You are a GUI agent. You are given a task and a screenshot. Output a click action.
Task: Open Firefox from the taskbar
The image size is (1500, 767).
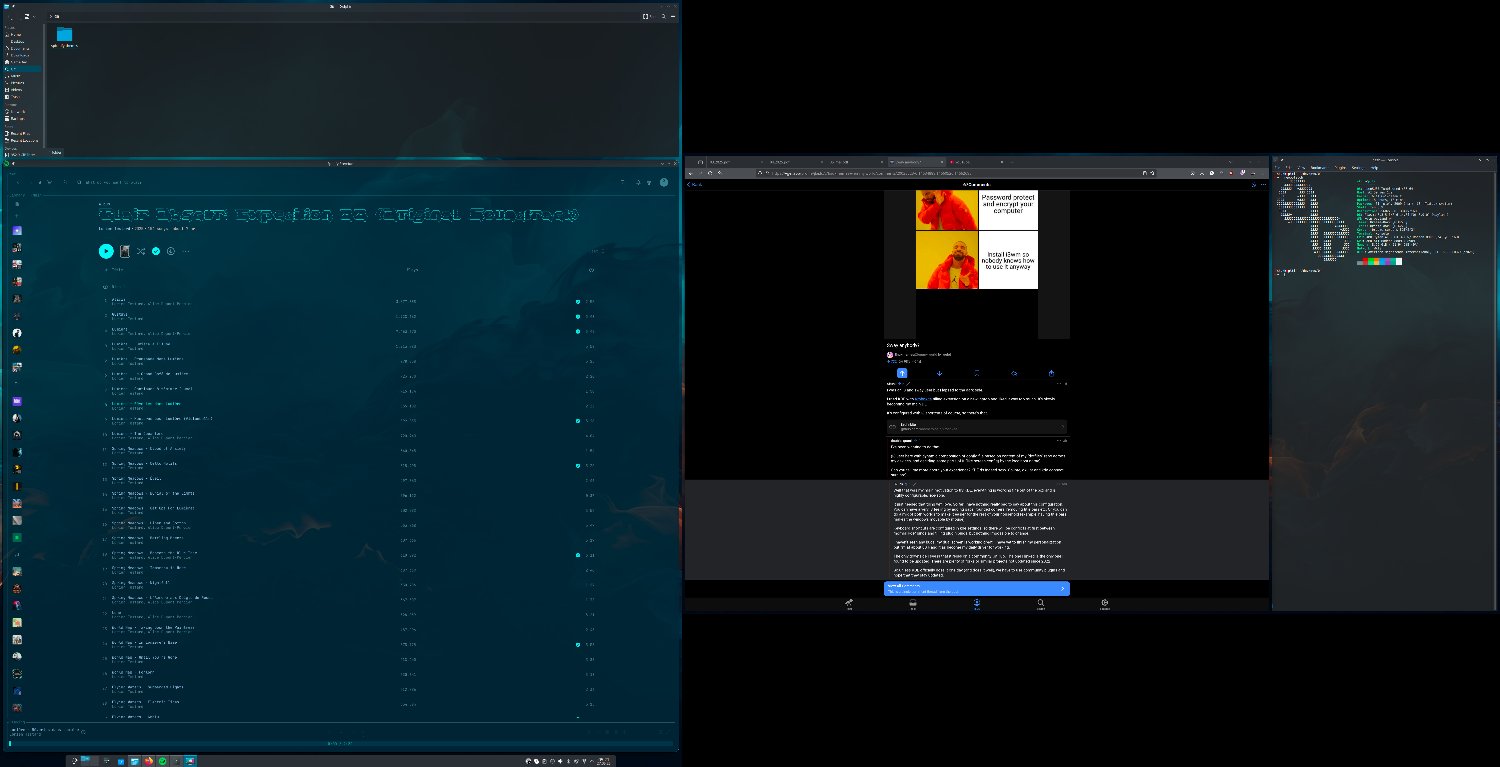pos(148,761)
